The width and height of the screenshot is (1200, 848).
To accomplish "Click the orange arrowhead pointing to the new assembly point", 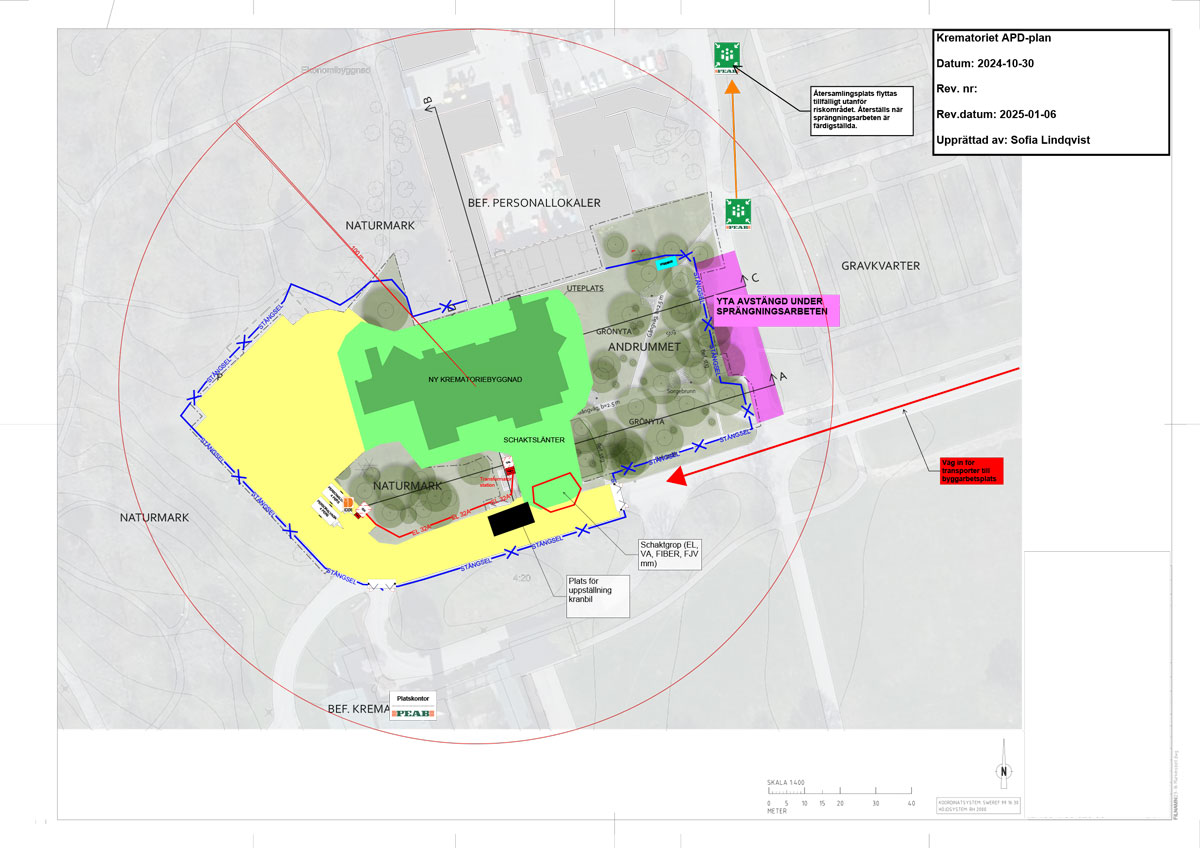I will 732,86.
